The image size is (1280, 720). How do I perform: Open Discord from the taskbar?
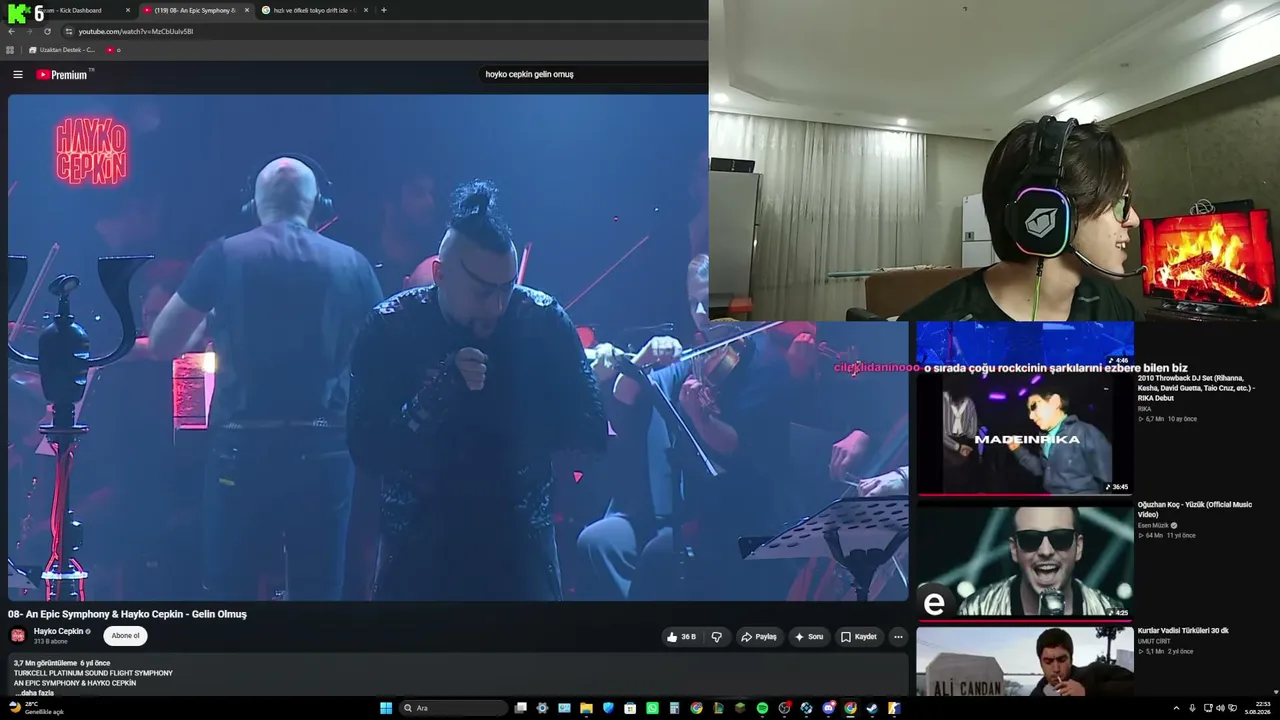tap(828, 708)
